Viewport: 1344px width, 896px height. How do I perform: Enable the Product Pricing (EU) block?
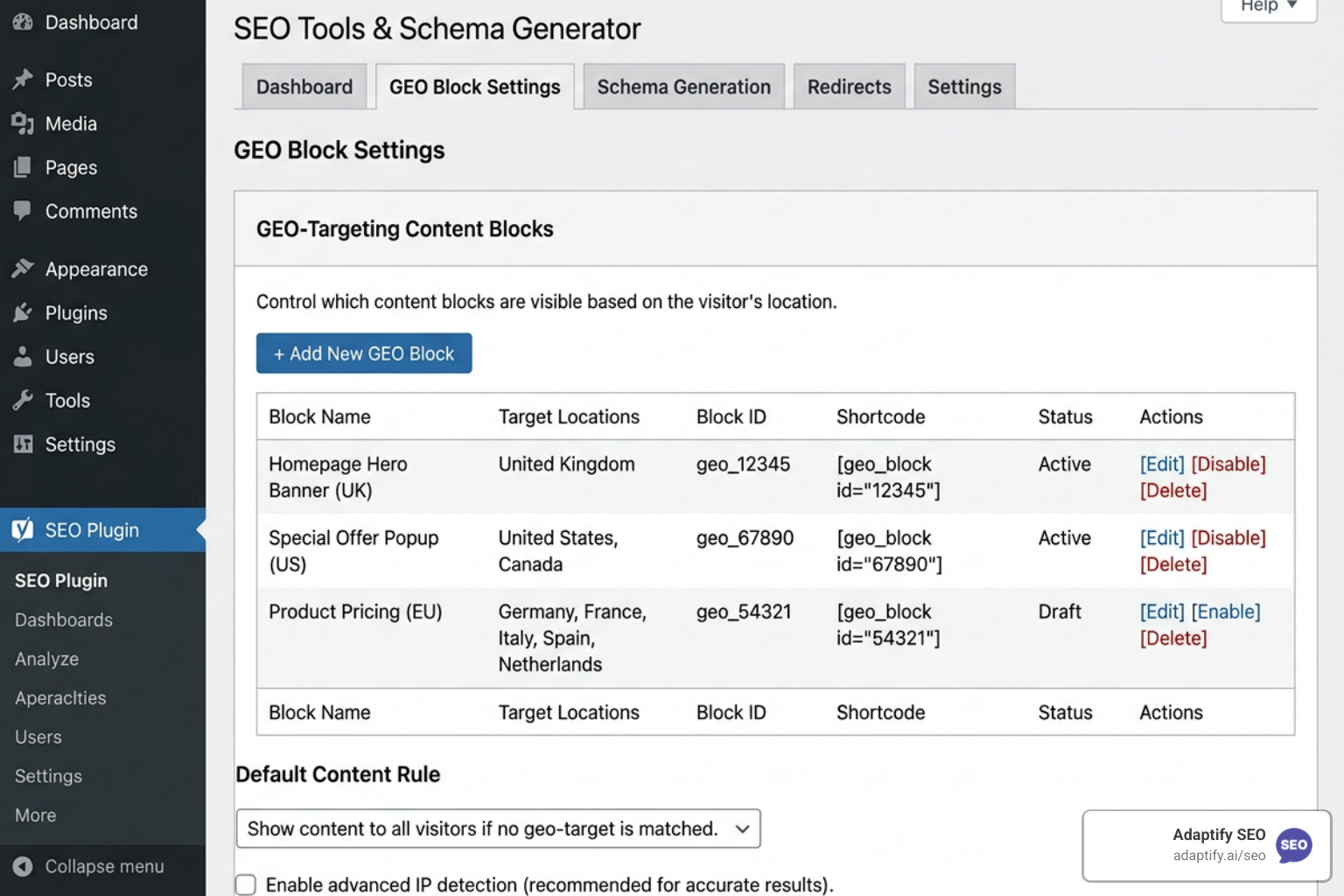coord(1225,611)
